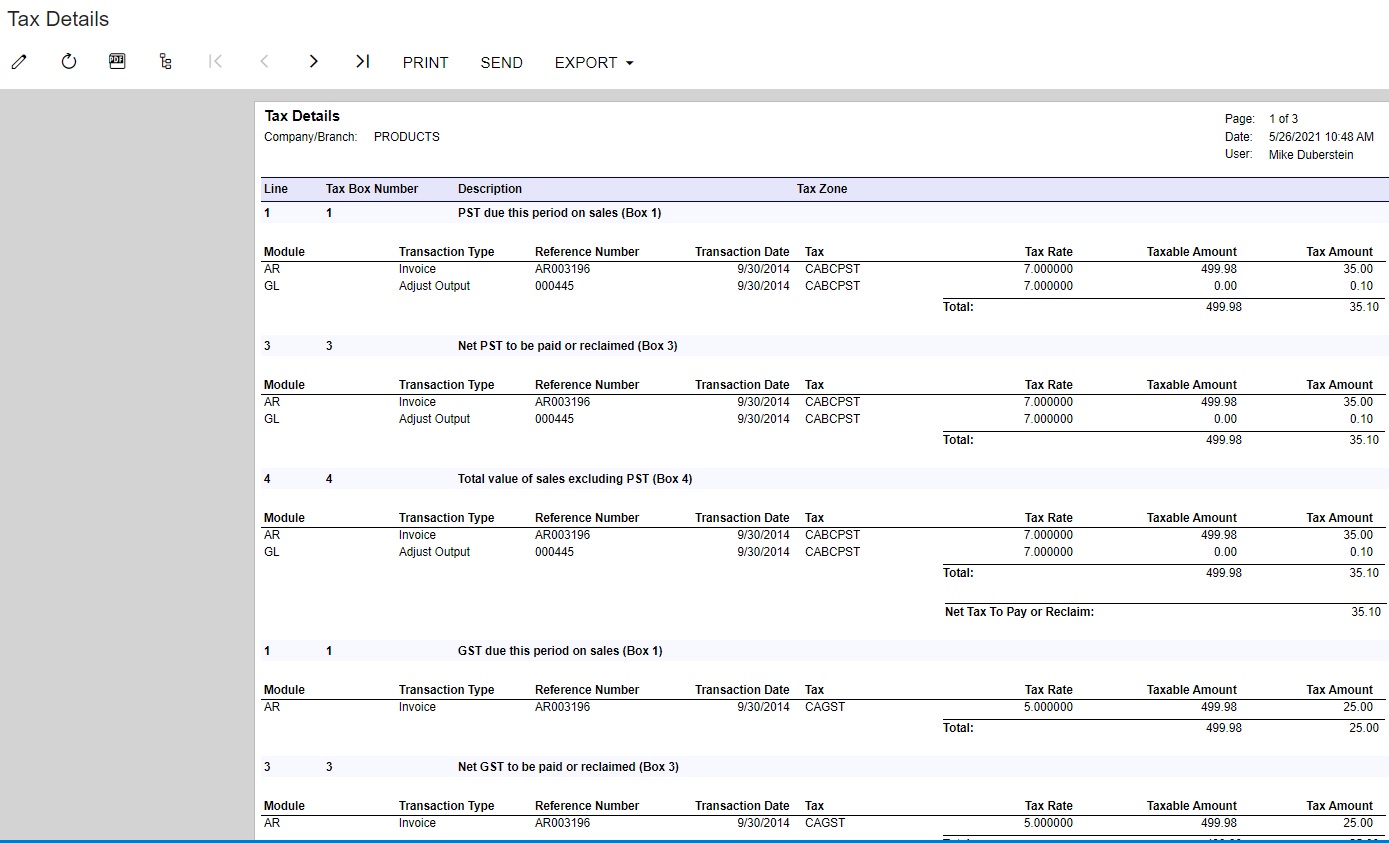1389x843 pixels.
Task: Click the SEND button
Action: (x=501, y=62)
